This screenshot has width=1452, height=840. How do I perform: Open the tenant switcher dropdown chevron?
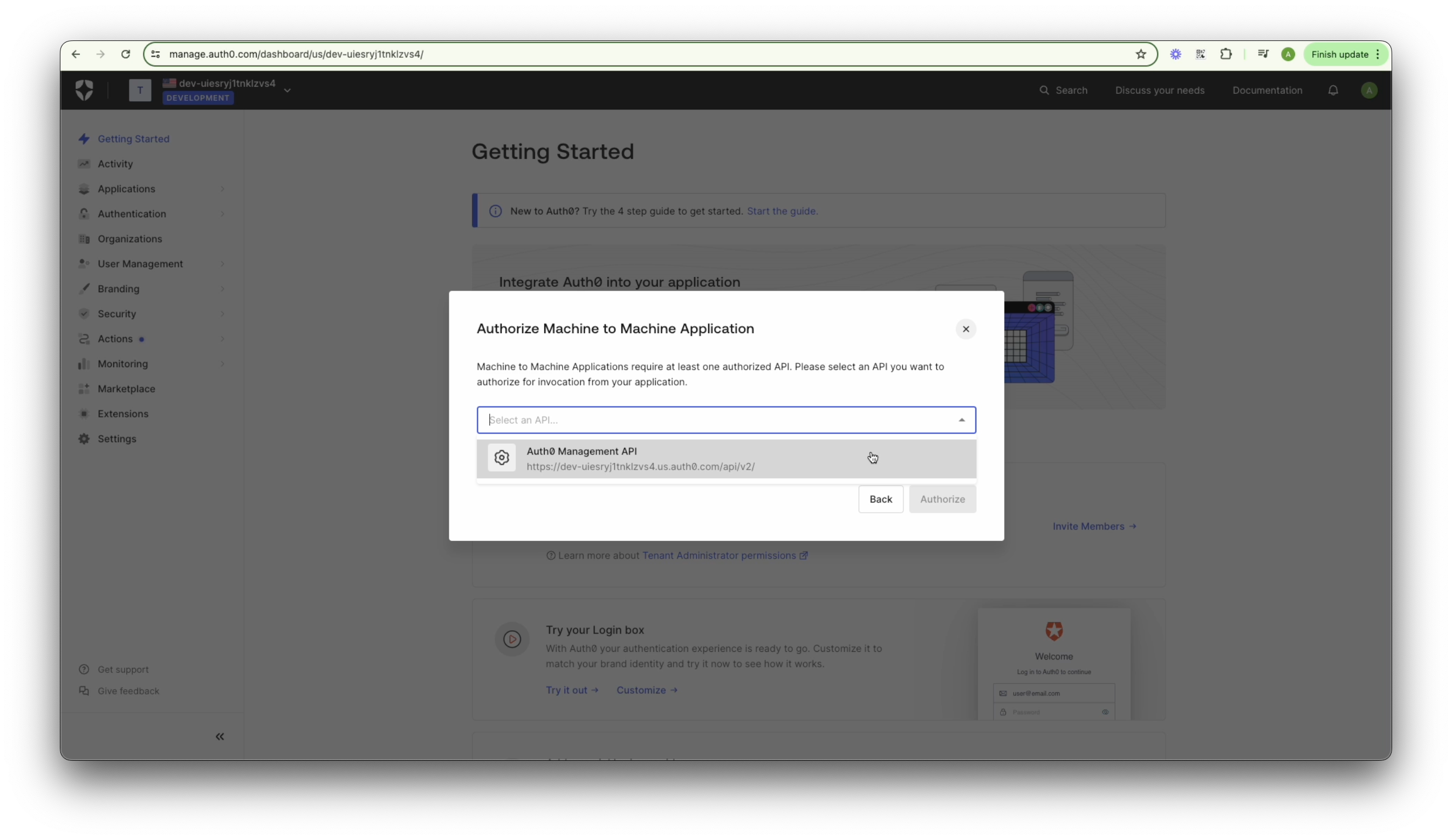click(287, 91)
